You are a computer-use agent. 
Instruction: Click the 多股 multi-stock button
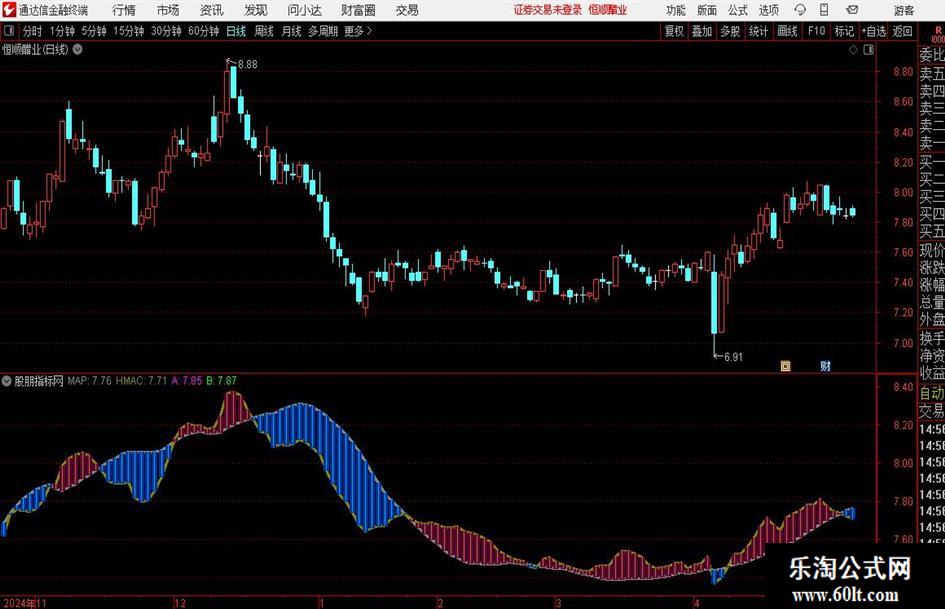coord(730,31)
